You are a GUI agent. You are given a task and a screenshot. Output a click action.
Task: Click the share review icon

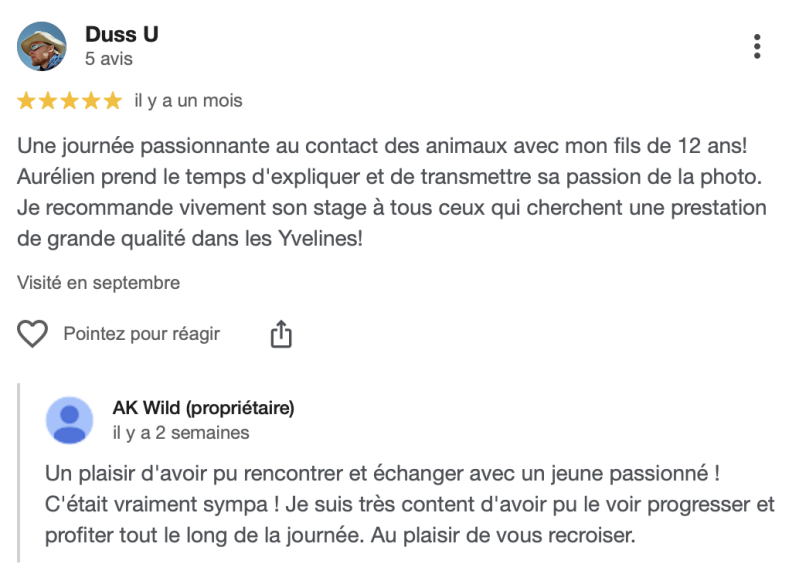pyautogui.click(x=281, y=334)
